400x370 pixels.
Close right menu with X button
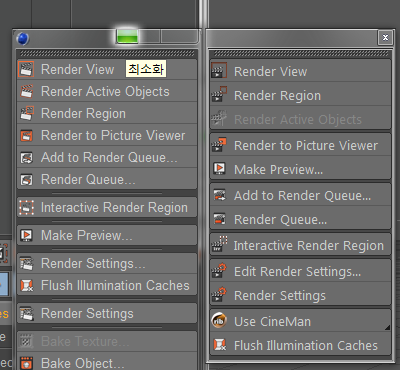pyautogui.click(x=385, y=37)
